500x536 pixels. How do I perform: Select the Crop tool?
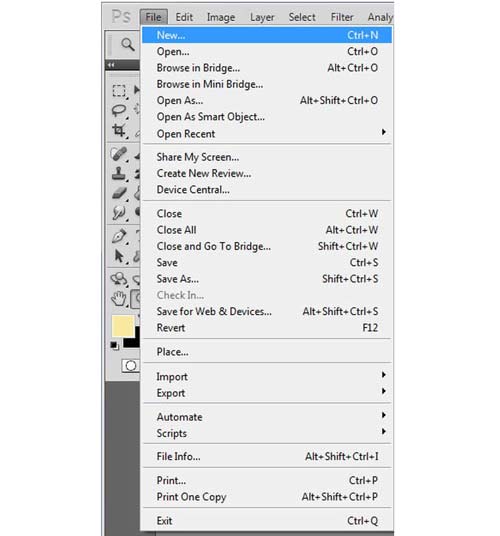pos(119,130)
